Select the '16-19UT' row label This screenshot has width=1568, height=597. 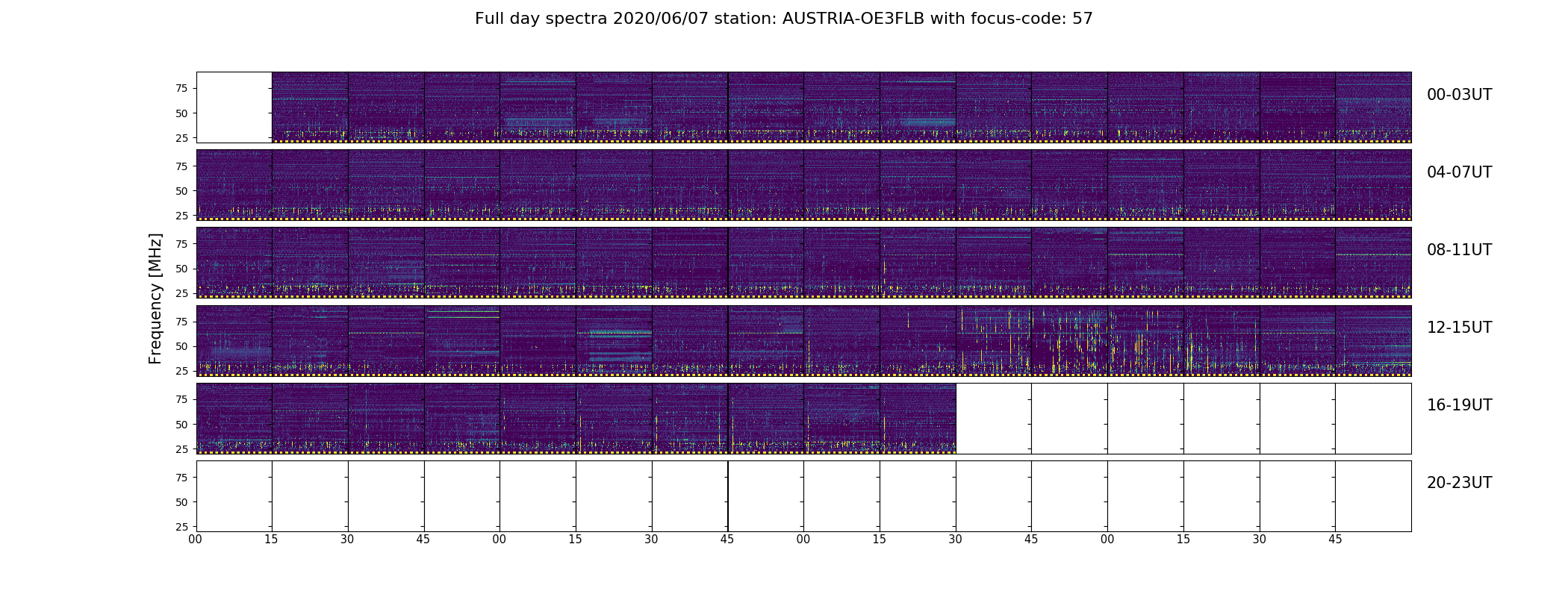pos(1459,405)
